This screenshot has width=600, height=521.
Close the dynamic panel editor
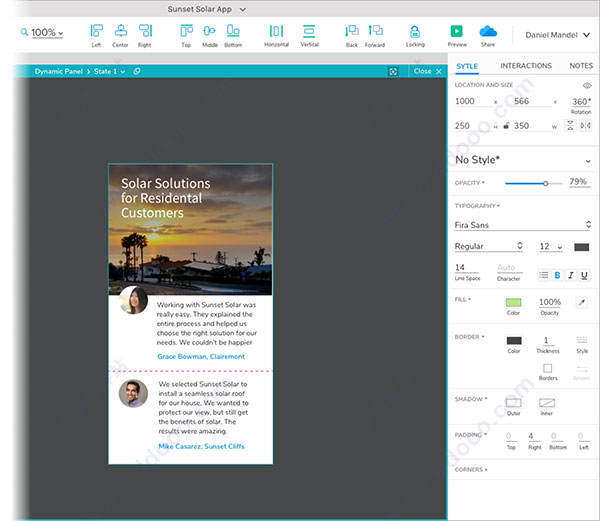(x=428, y=71)
